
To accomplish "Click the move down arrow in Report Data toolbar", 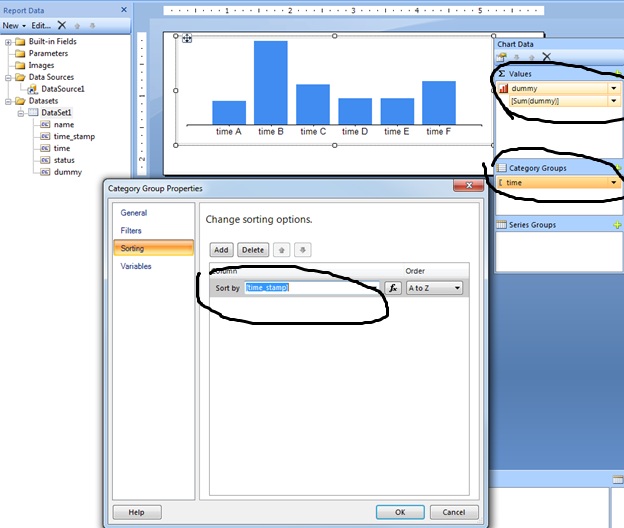I will [92, 26].
